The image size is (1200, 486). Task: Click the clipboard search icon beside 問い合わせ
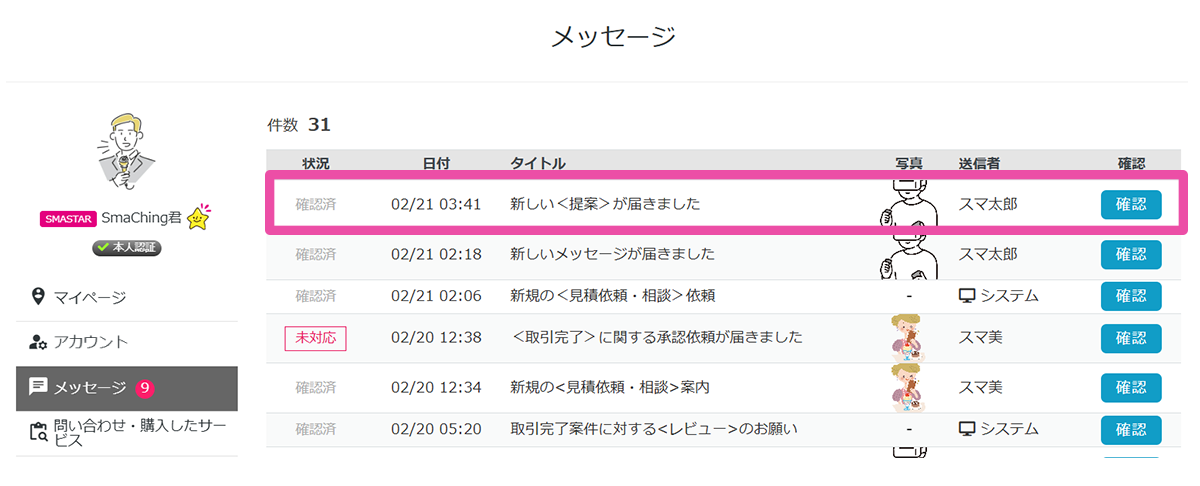tap(39, 432)
